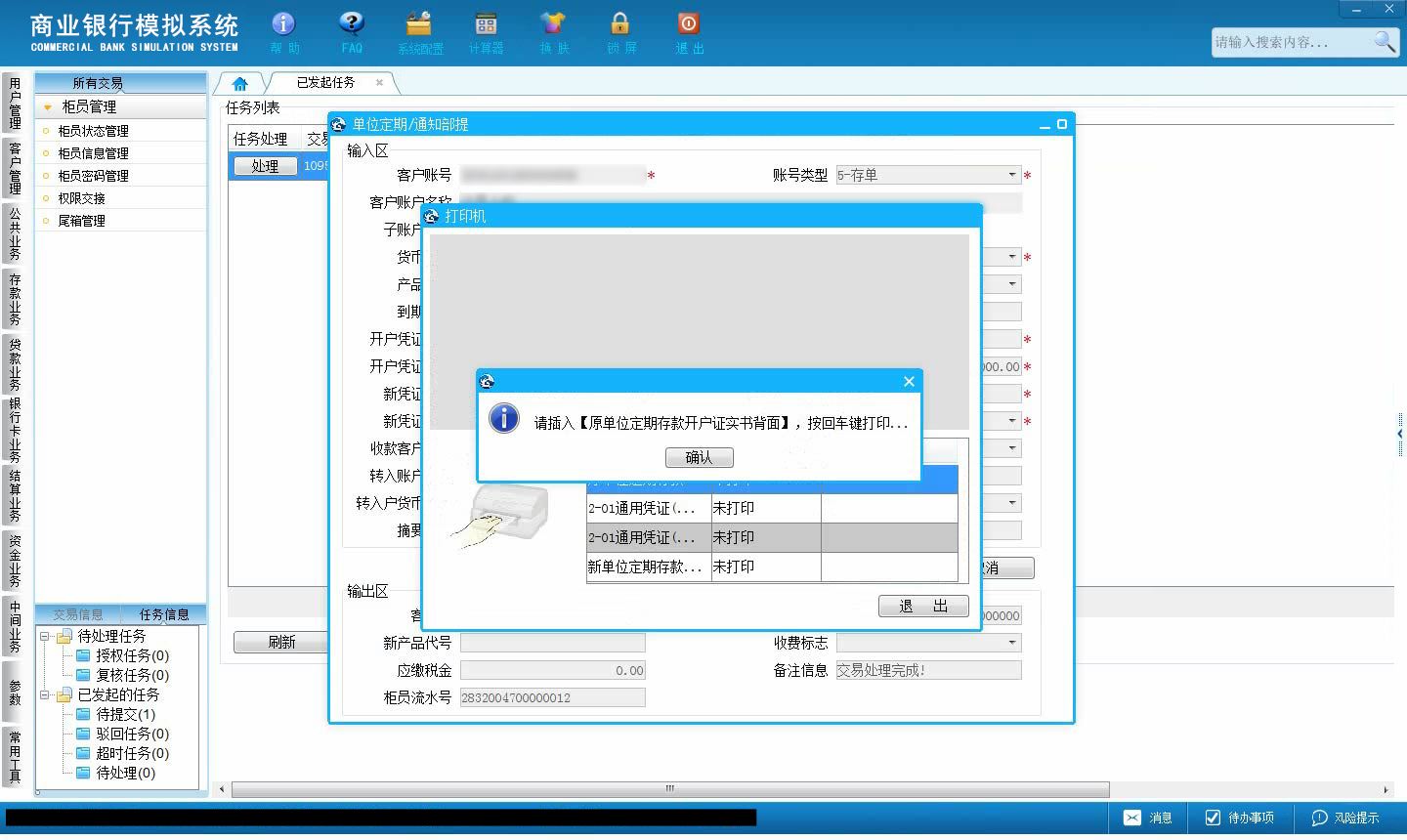Open the 转入户货币 dropdown arrow
Image resolution: width=1407 pixels, height=840 pixels.
1012,503
